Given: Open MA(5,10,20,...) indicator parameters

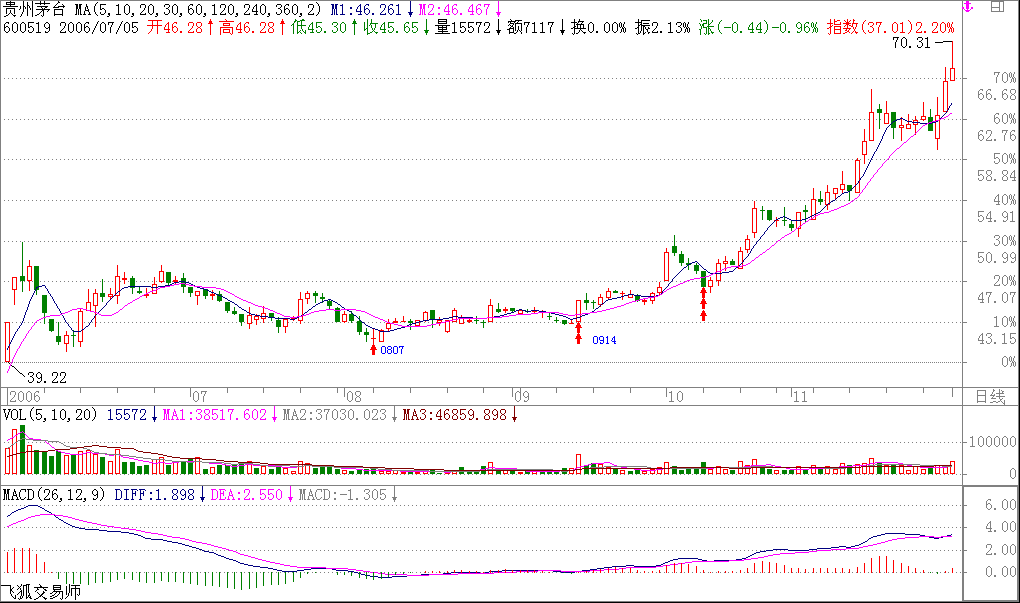Looking at the screenshot, I should tap(193, 9).
